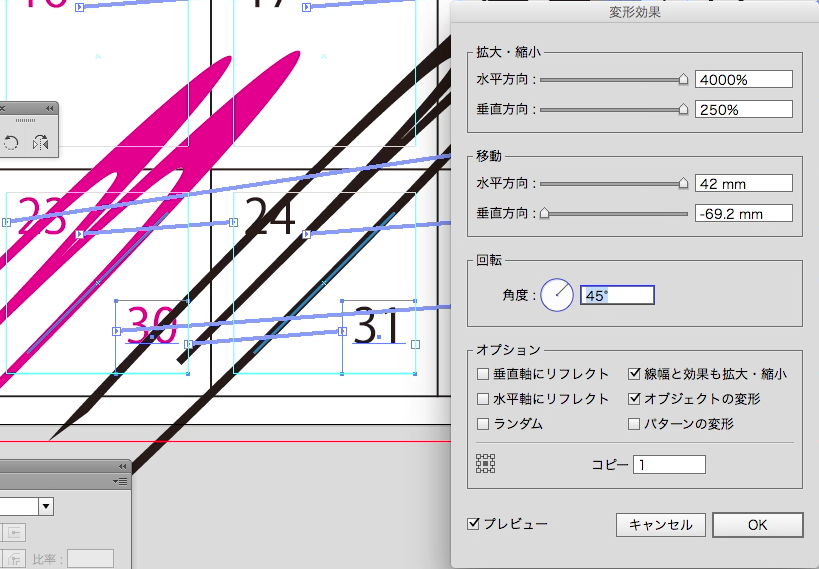Screen dimensions: 819x569
Task: Enable パターンの変形 checkbox
Action: (x=634, y=424)
